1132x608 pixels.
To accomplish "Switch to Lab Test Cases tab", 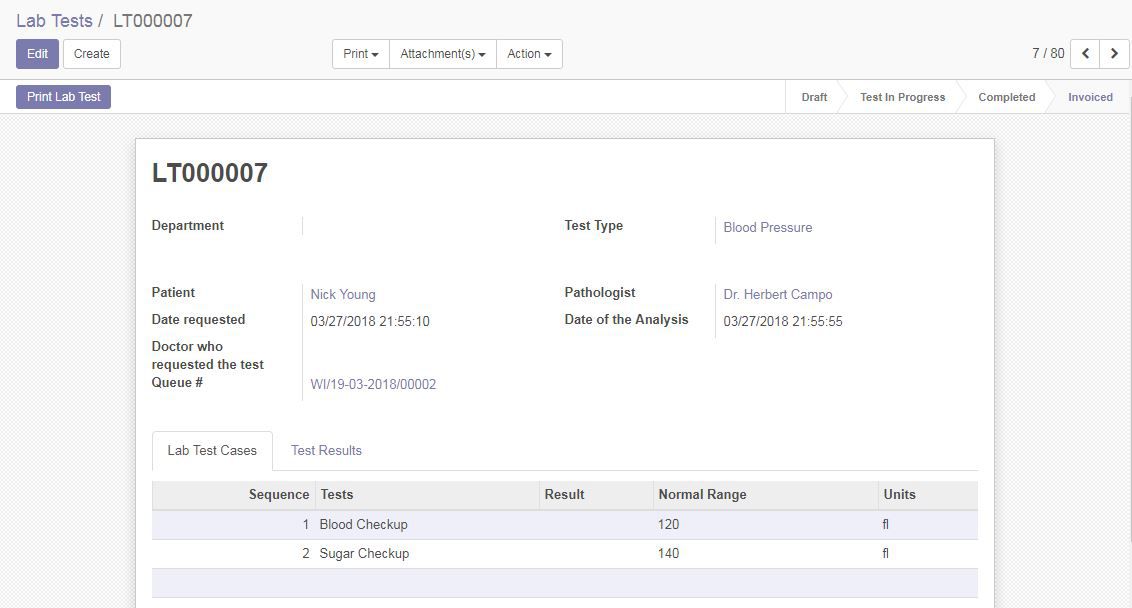I will (212, 451).
